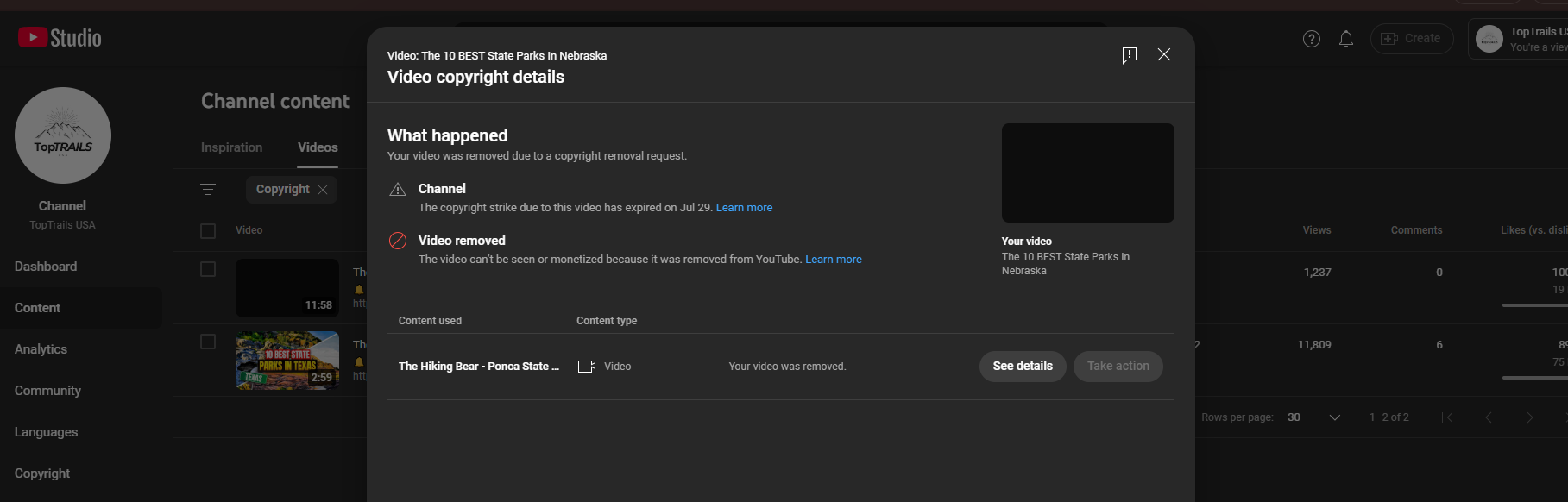The width and height of the screenshot is (1568, 502).
Task: Open 10 Best State Parks Texas thumbnail
Action: [287, 361]
